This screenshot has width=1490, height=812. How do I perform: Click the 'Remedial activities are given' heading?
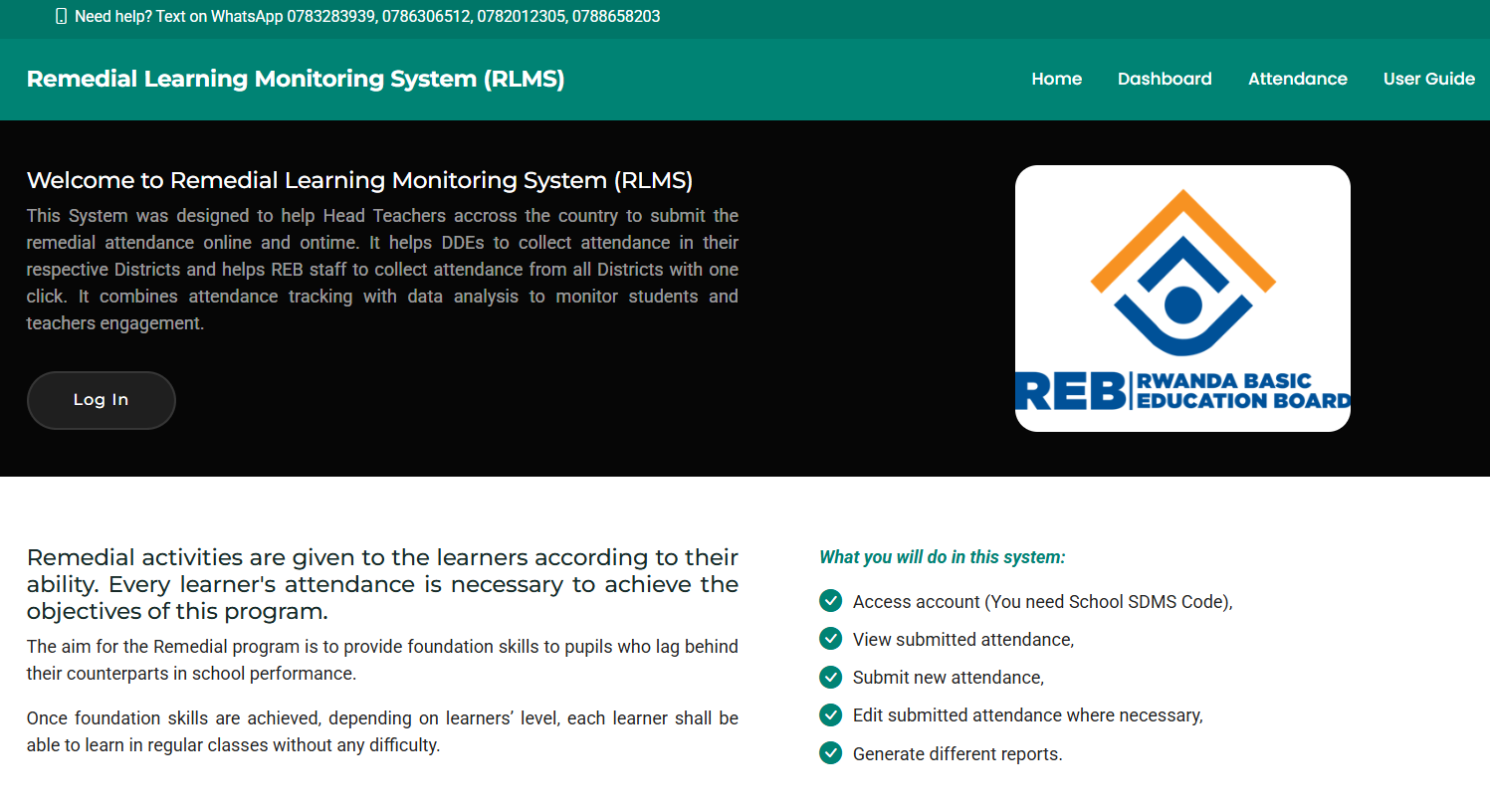tap(382, 584)
